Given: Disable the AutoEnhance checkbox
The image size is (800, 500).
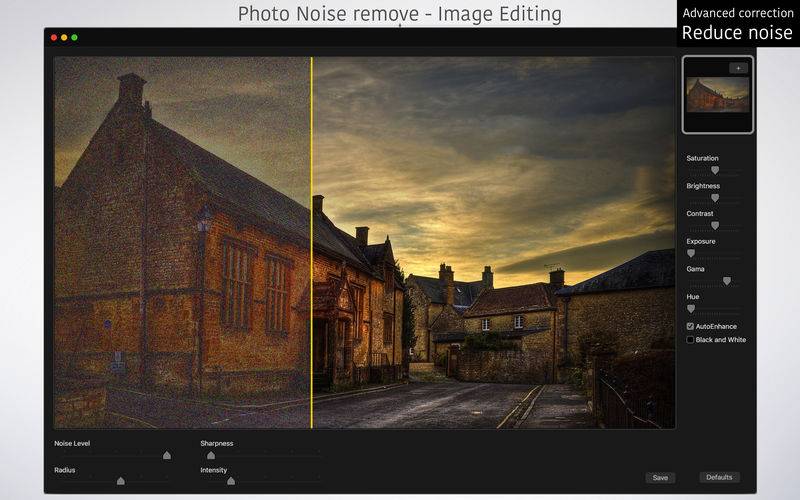Looking at the screenshot, I should tap(690, 326).
